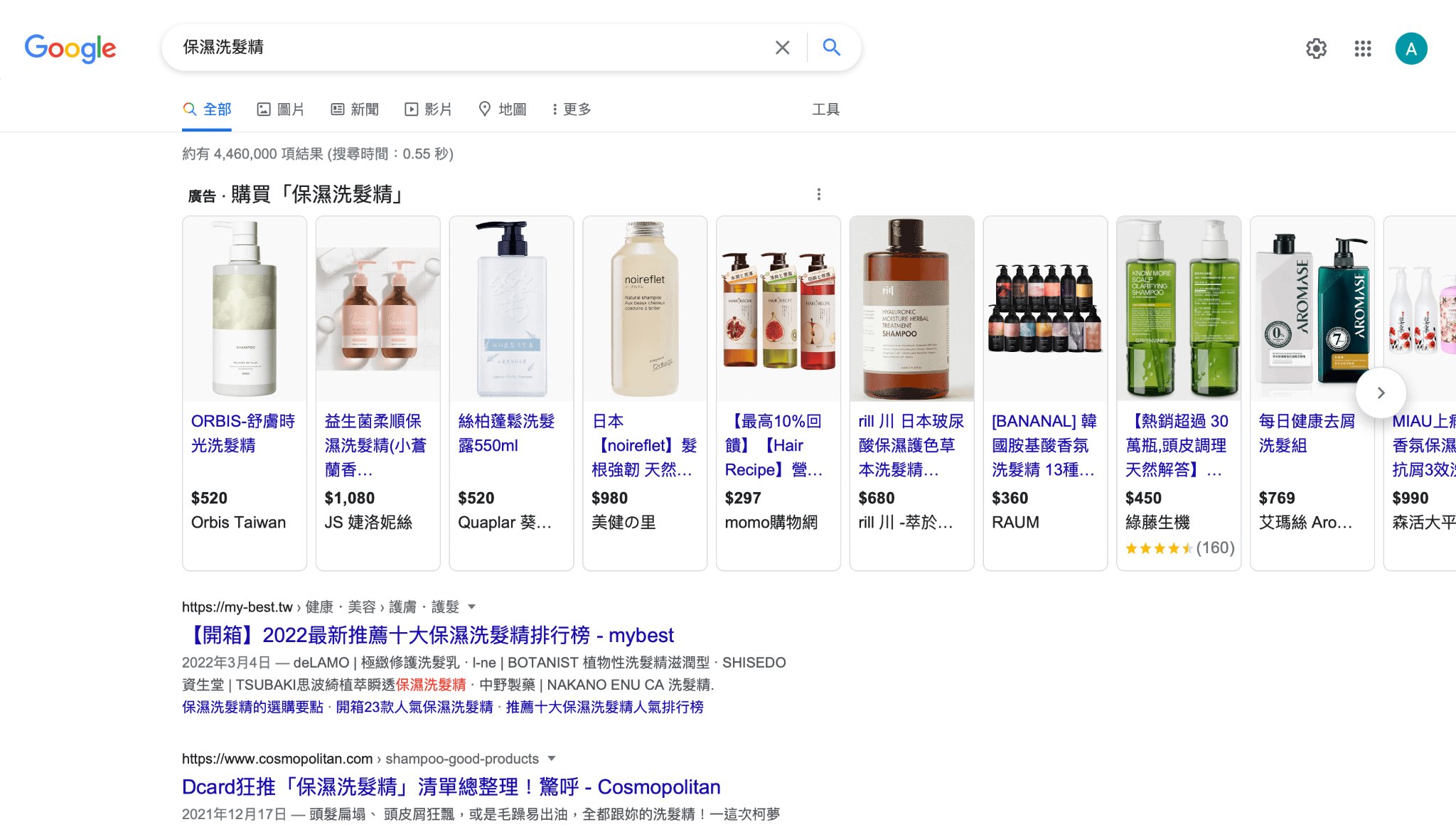1456x827 pixels.
Task: Expand the dropdown arrow next to my-best.tw URL
Action: pyautogui.click(x=471, y=607)
